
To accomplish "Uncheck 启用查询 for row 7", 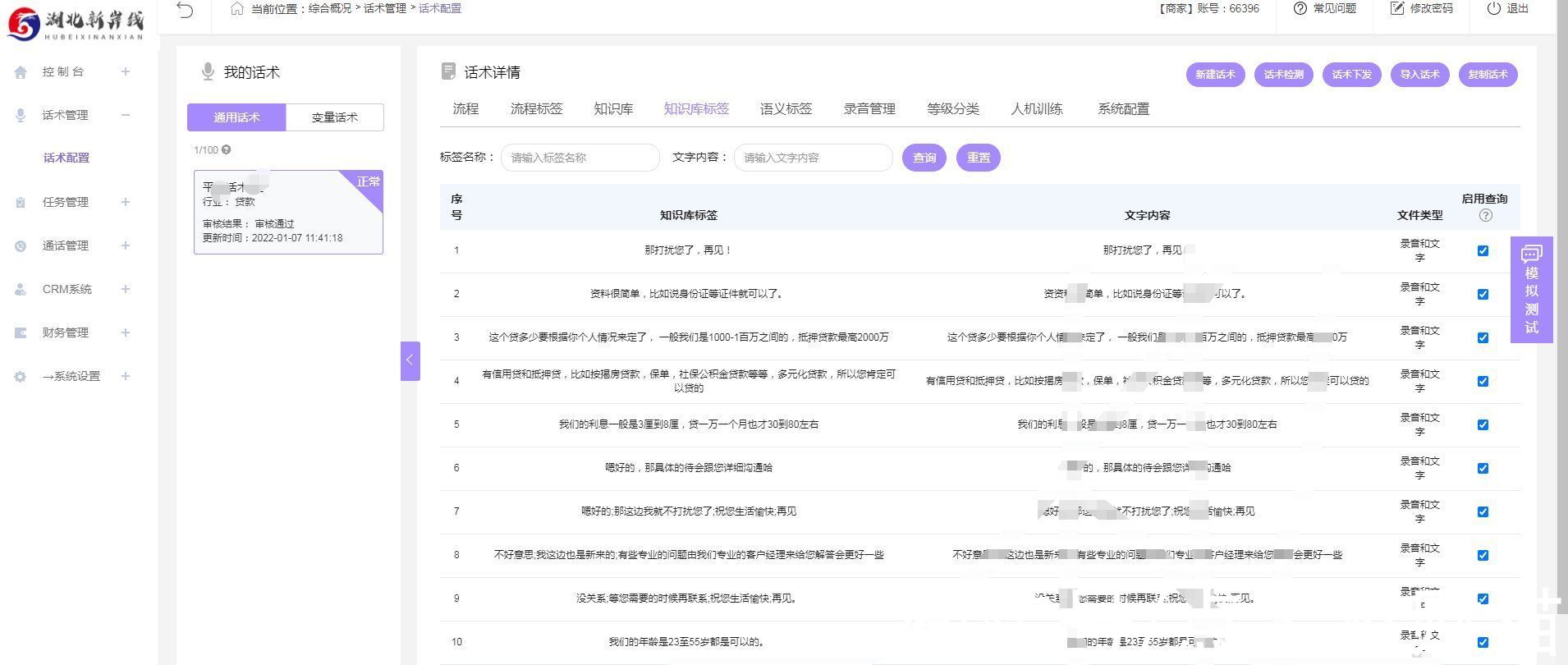I will point(1483,512).
